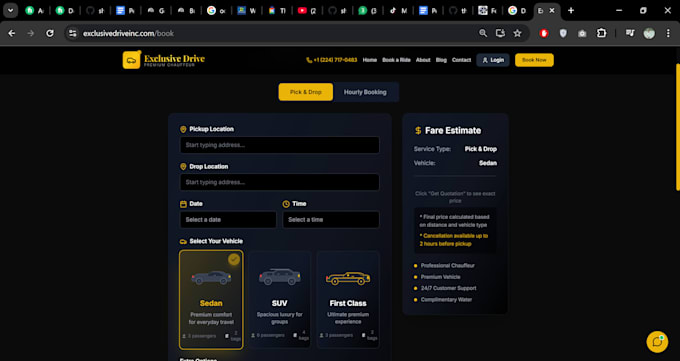The image size is (680, 361).
Task: Go back to the previous page
Action: pos(12,33)
